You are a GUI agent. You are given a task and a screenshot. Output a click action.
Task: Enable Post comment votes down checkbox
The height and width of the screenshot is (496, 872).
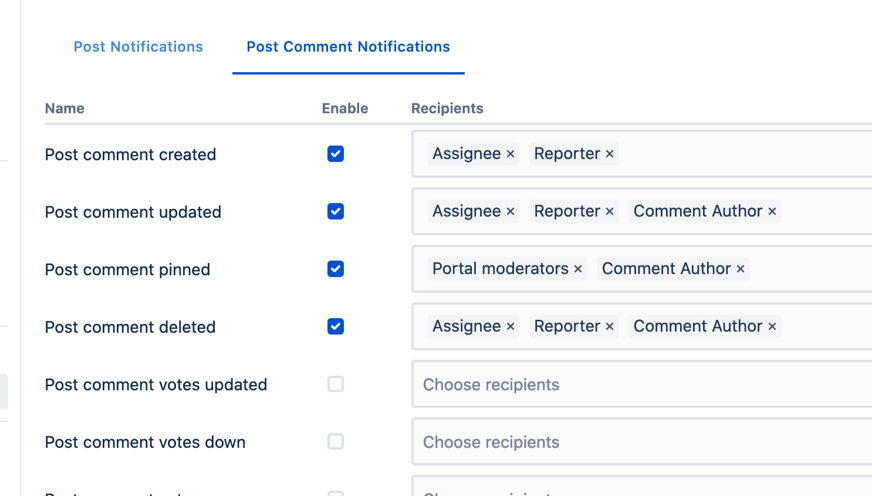tap(336, 442)
